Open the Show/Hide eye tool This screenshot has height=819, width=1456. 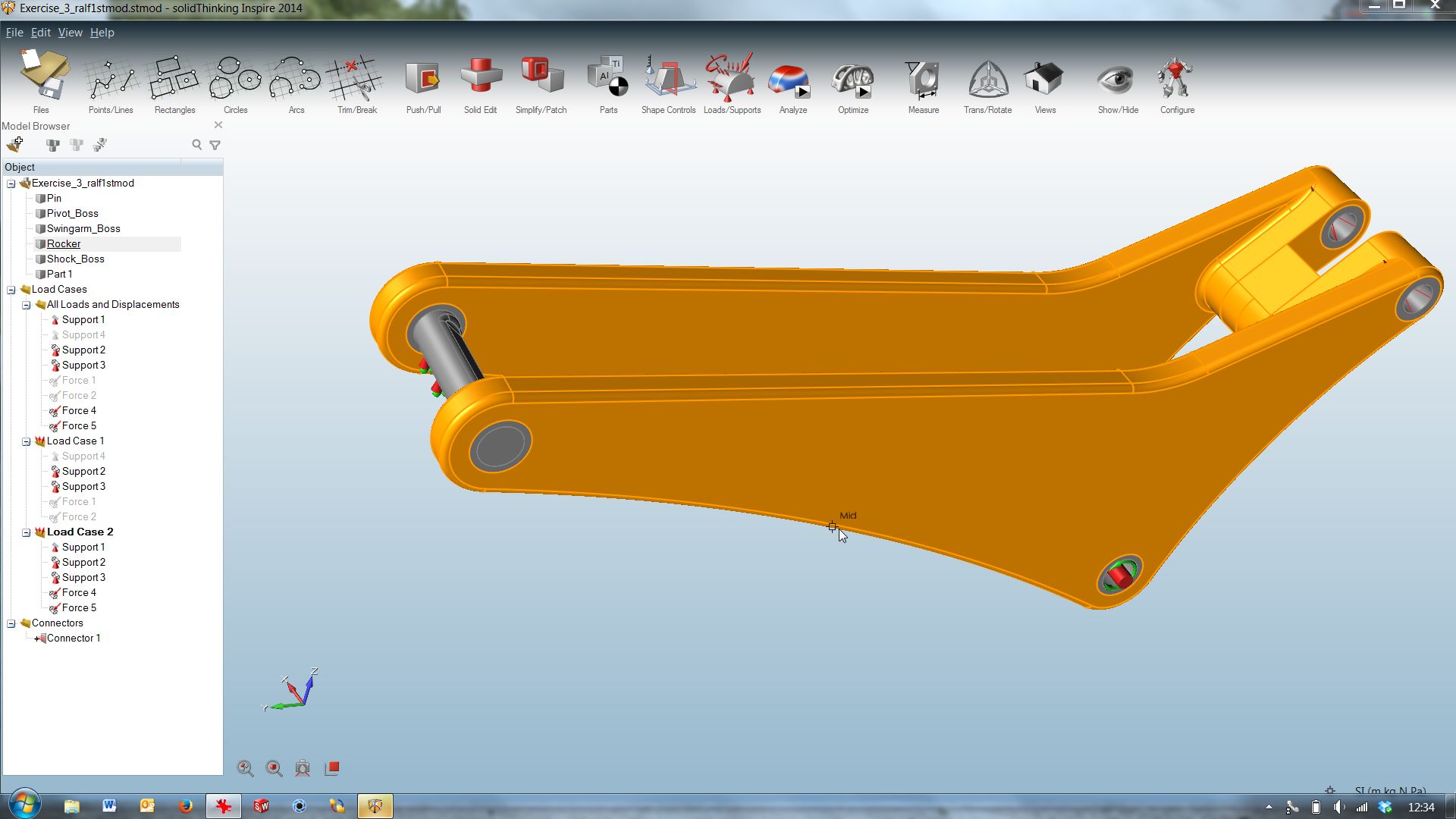pyautogui.click(x=1116, y=79)
